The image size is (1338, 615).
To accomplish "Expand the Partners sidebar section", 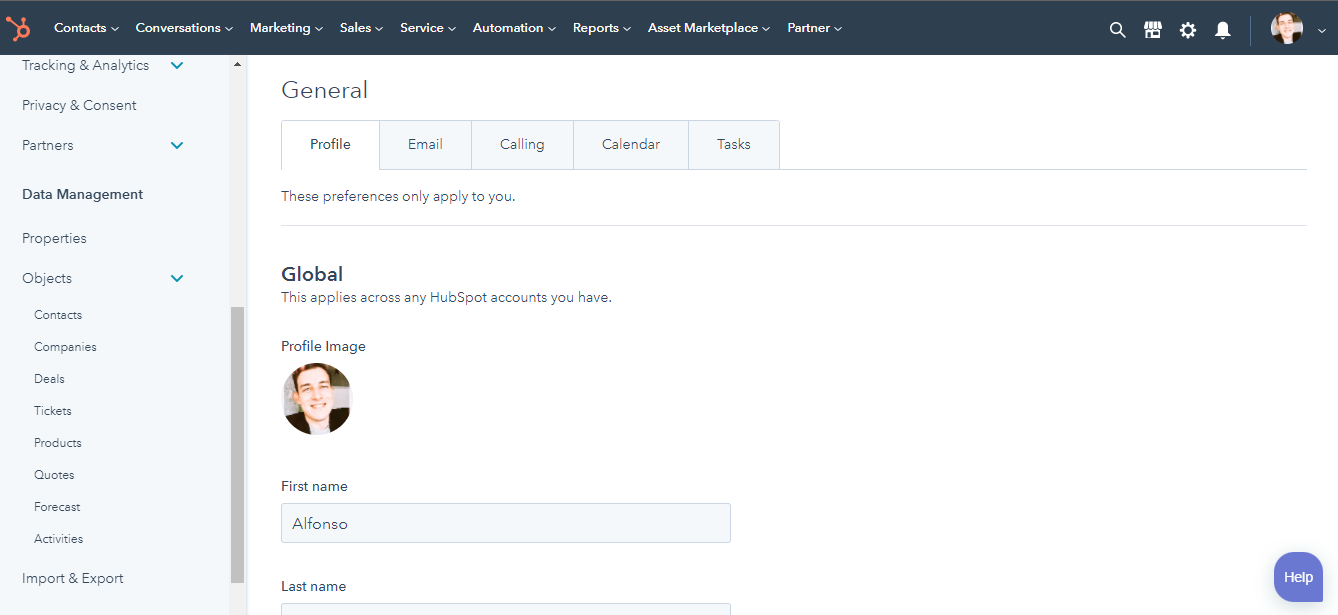I will (177, 145).
